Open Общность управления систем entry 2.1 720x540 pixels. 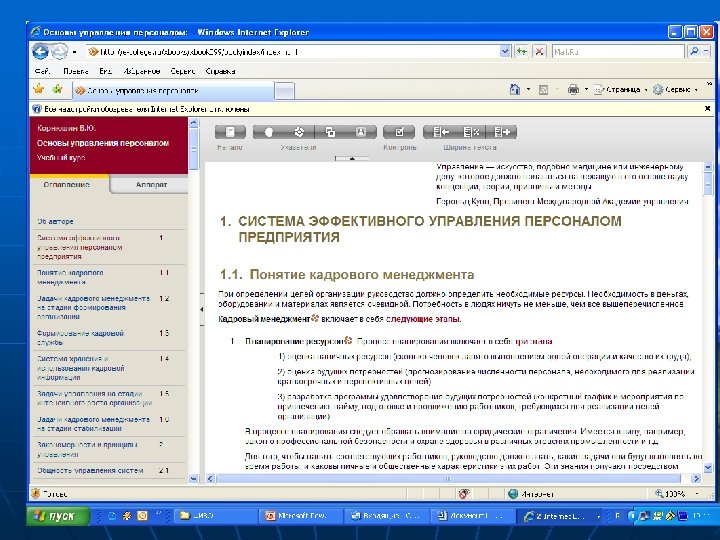90,470
